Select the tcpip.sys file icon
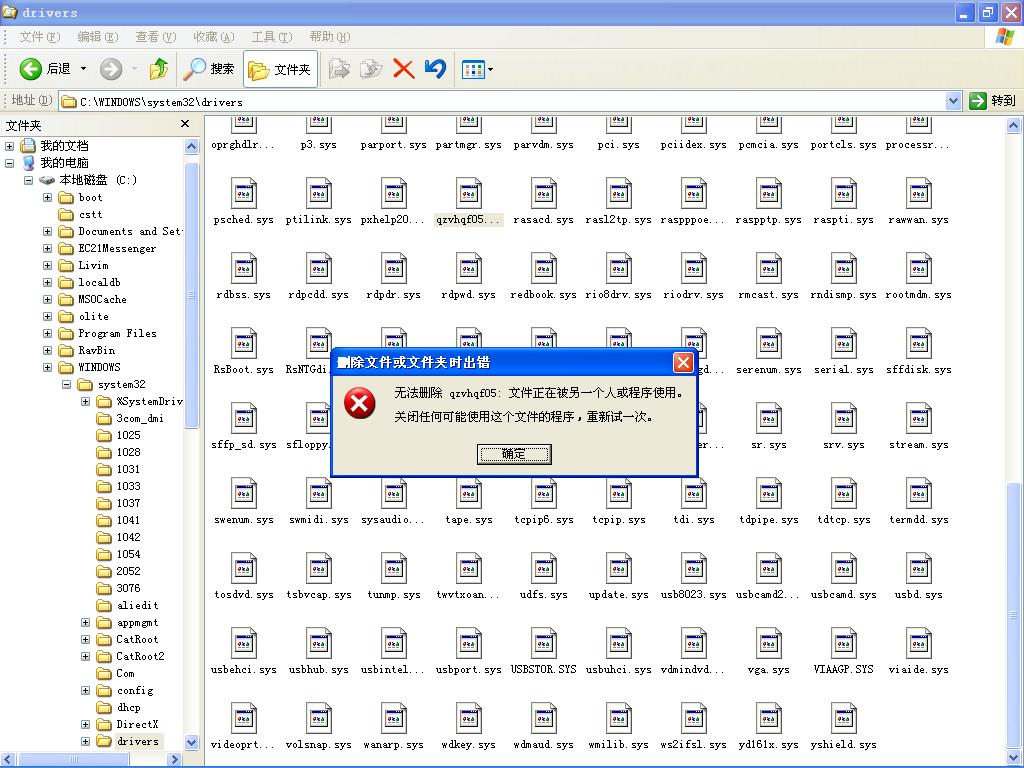This screenshot has width=1024, height=768. tap(619, 494)
